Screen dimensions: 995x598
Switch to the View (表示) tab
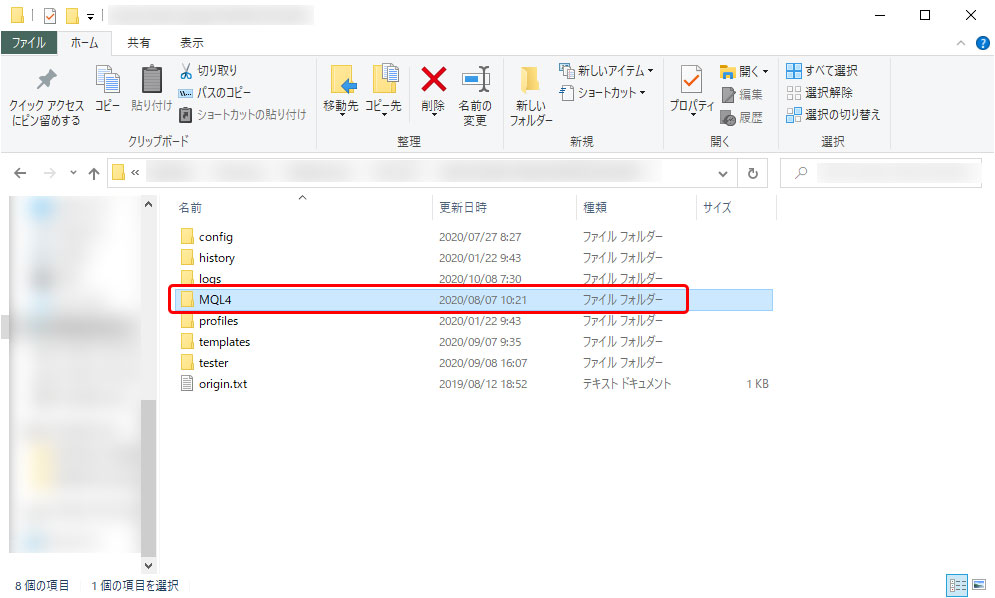(192, 43)
